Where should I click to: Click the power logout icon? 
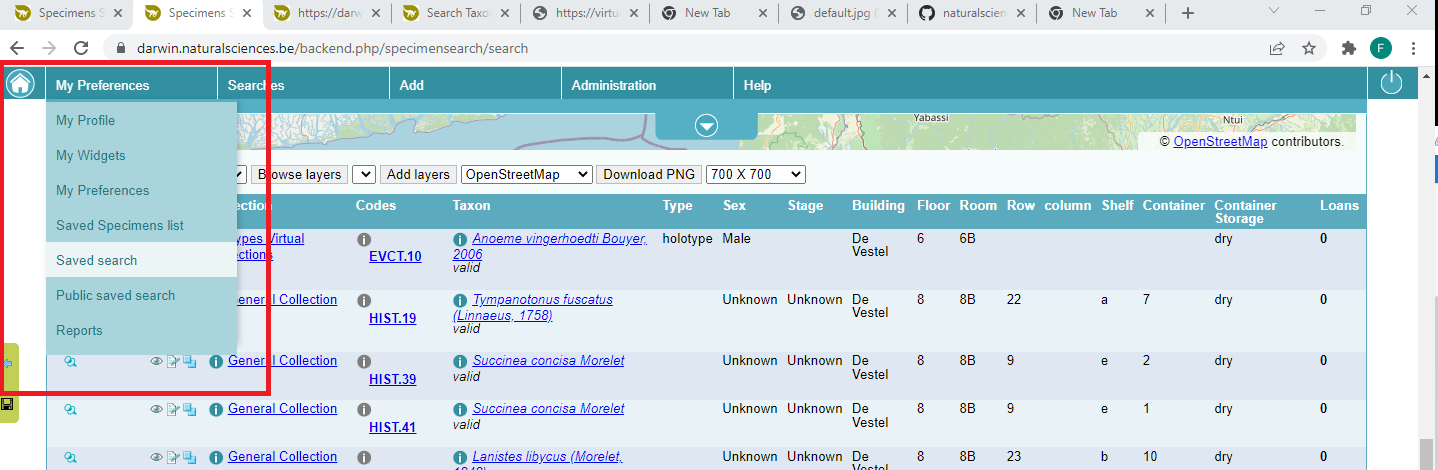(x=1392, y=84)
